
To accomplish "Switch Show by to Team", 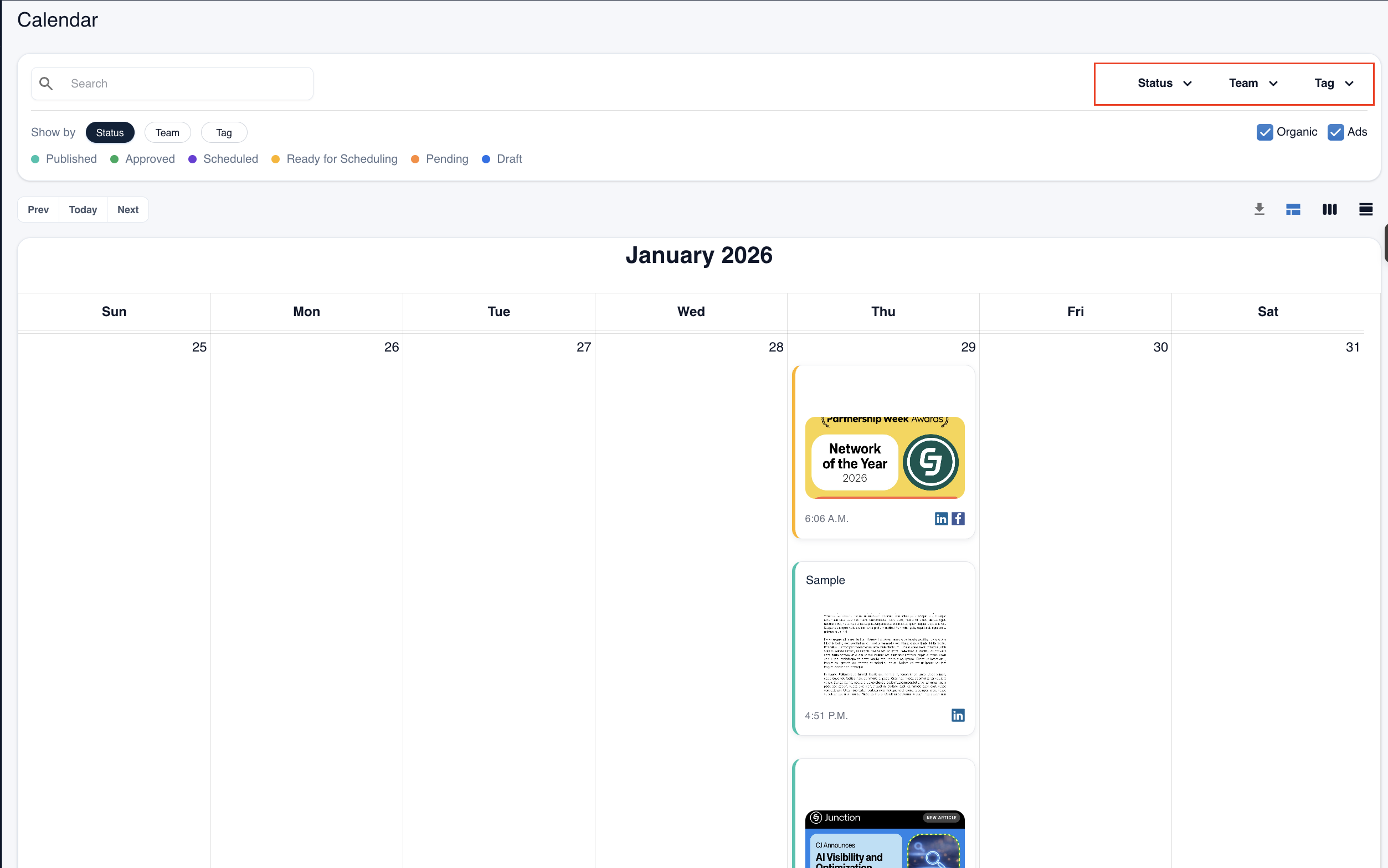I will 167,132.
